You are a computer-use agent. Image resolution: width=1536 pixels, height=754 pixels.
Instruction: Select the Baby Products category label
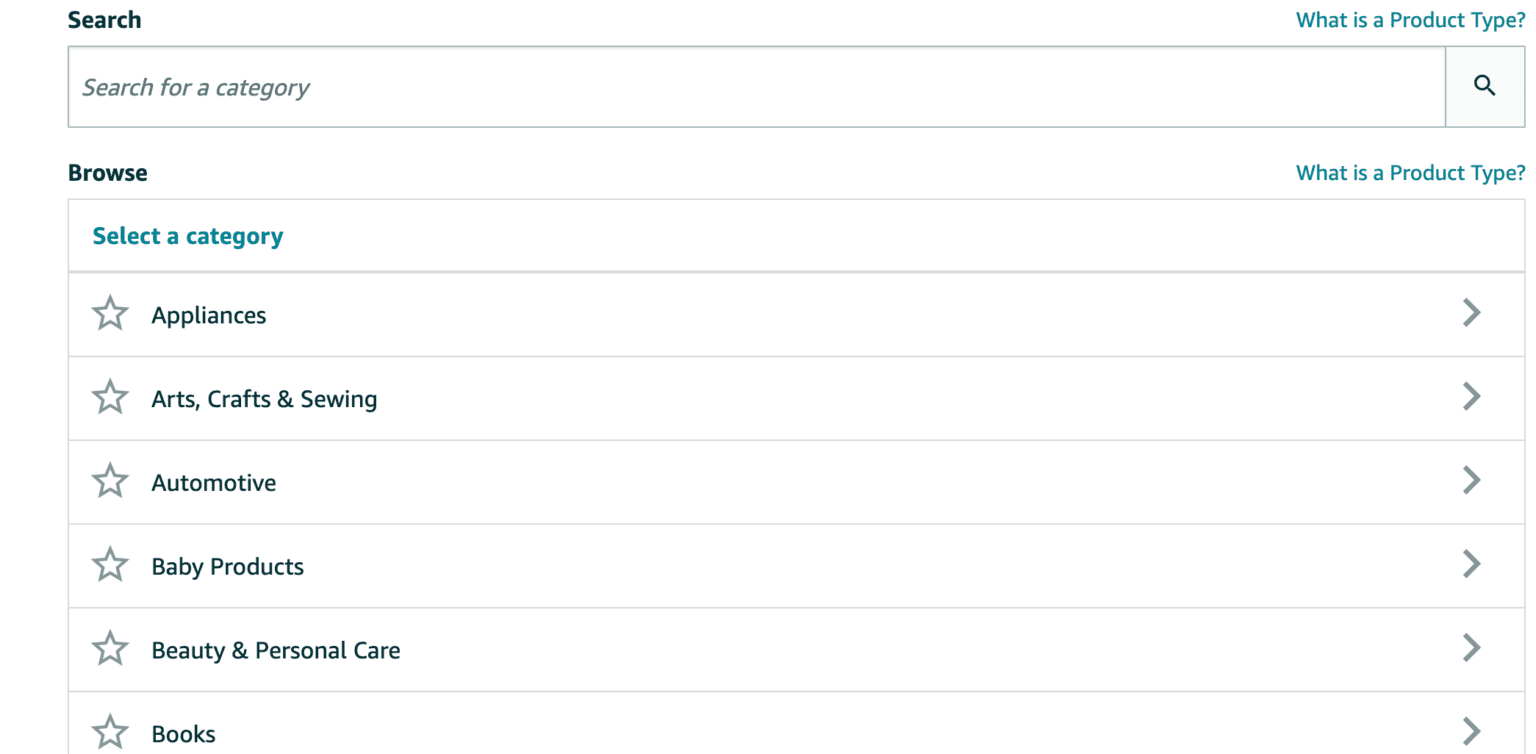coord(228,567)
